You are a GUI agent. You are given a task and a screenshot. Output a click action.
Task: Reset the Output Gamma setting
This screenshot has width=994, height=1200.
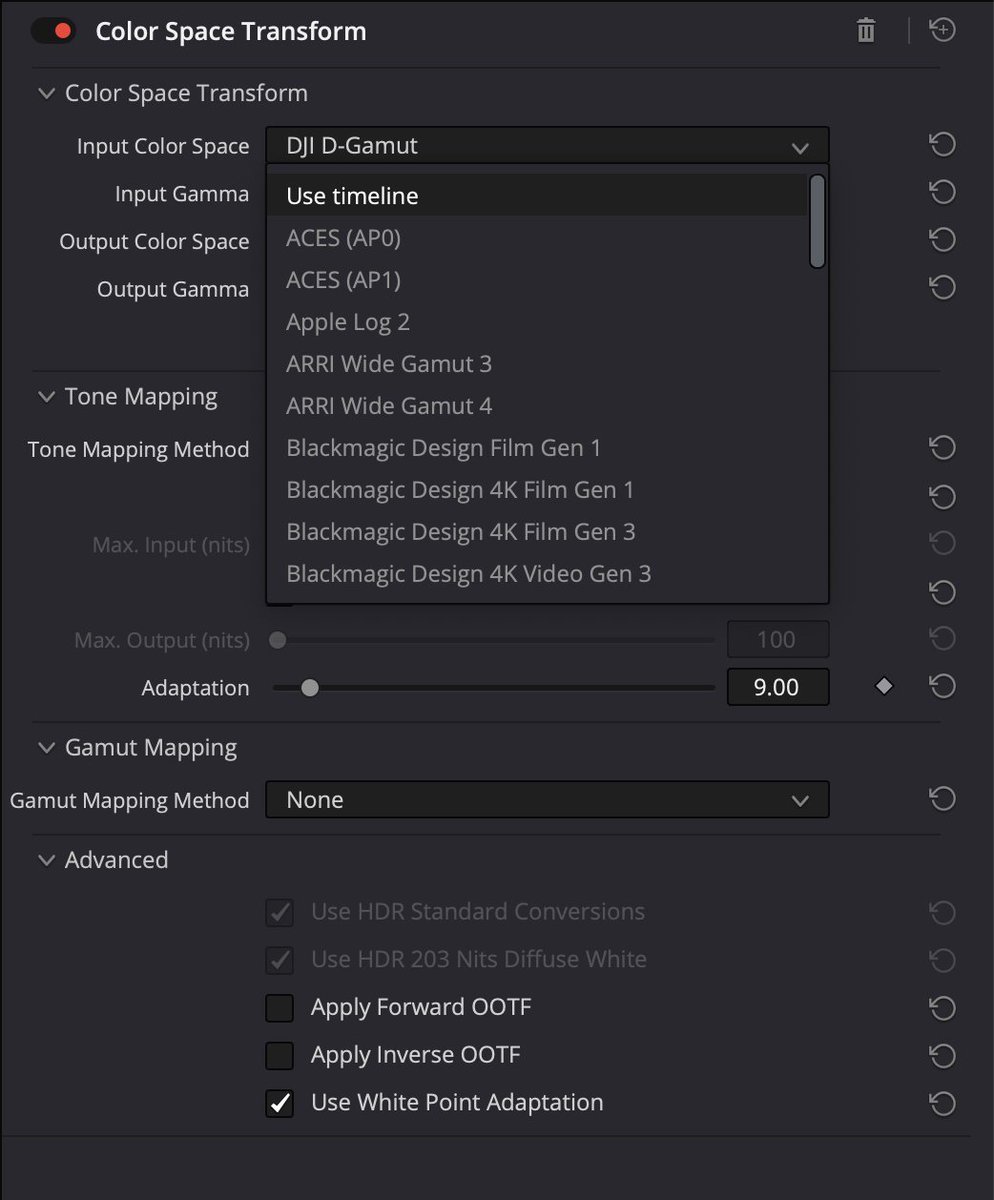tap(942, 288)
